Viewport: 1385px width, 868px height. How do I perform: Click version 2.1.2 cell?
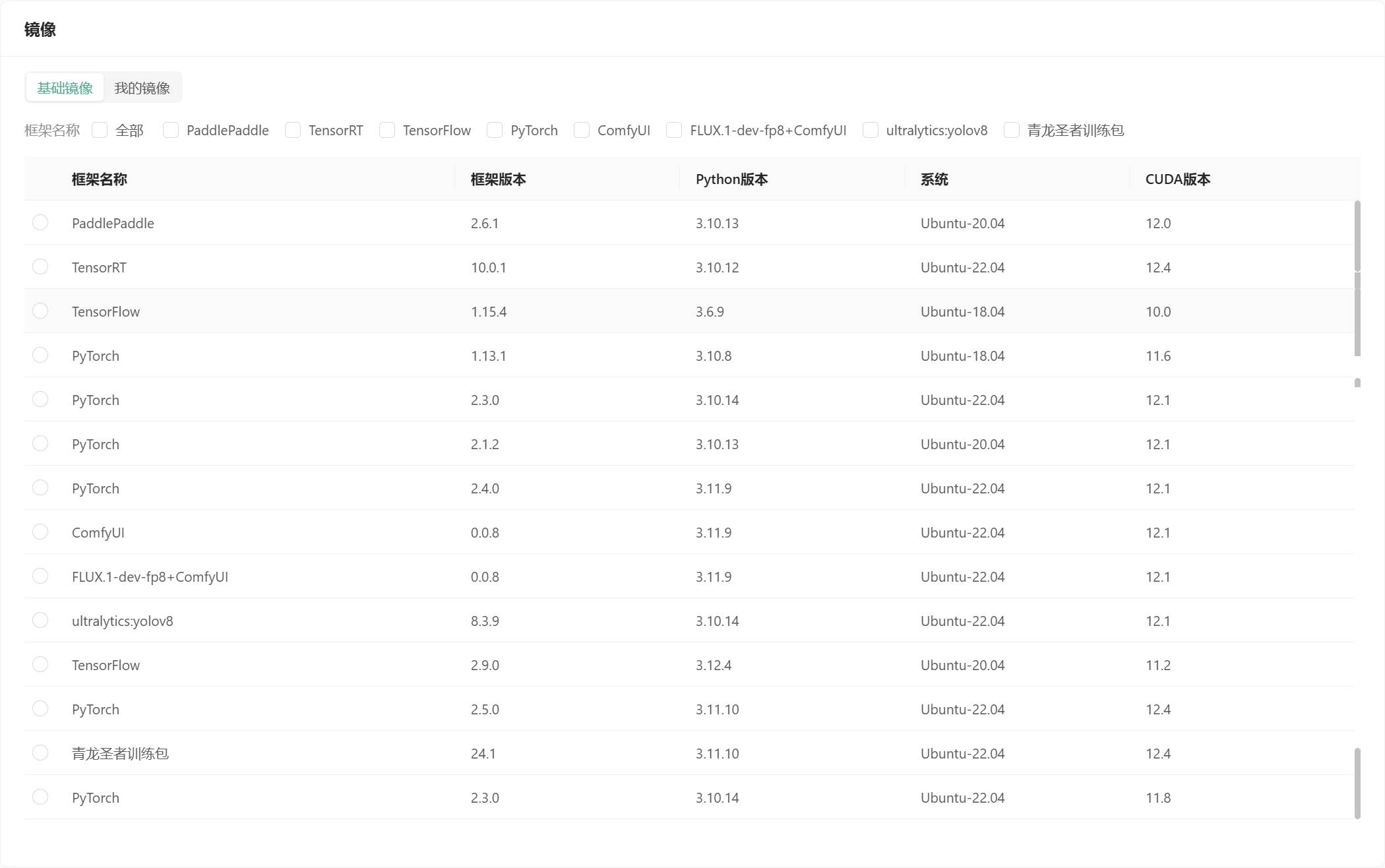[x=485, y=445]
